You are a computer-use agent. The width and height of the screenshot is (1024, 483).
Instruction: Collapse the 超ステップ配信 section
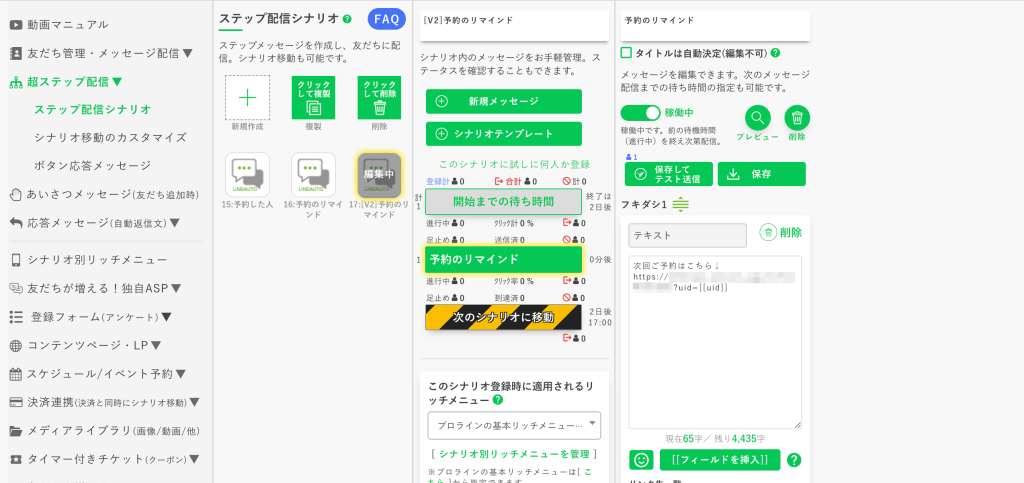point(67,82)
